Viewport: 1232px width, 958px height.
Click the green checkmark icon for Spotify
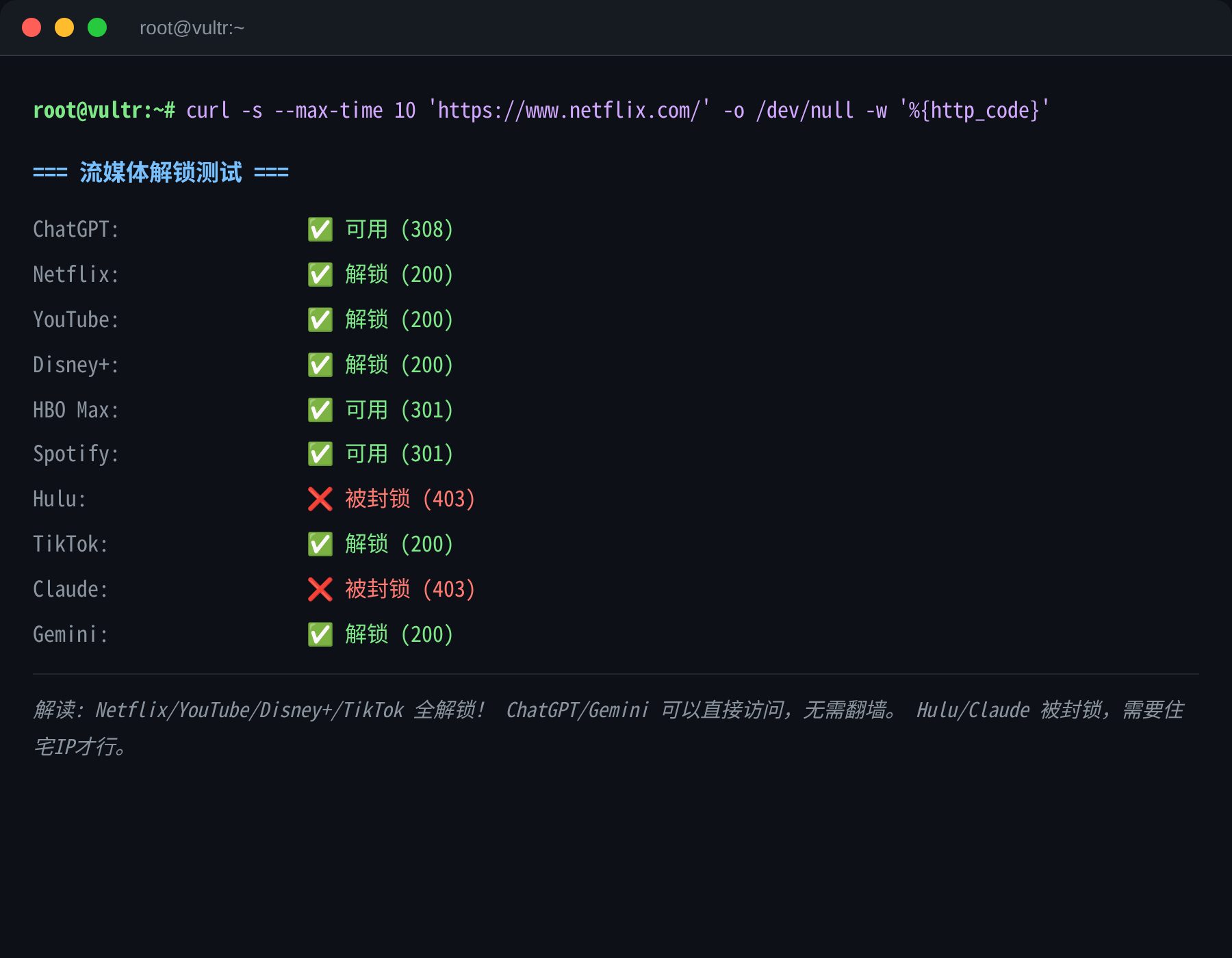[x=320, y=454]
